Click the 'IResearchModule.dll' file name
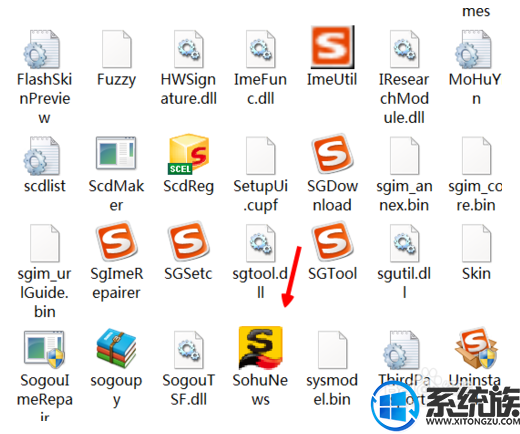Image resolution: width=520 pixels, height=434 pixels. (404, 99)
